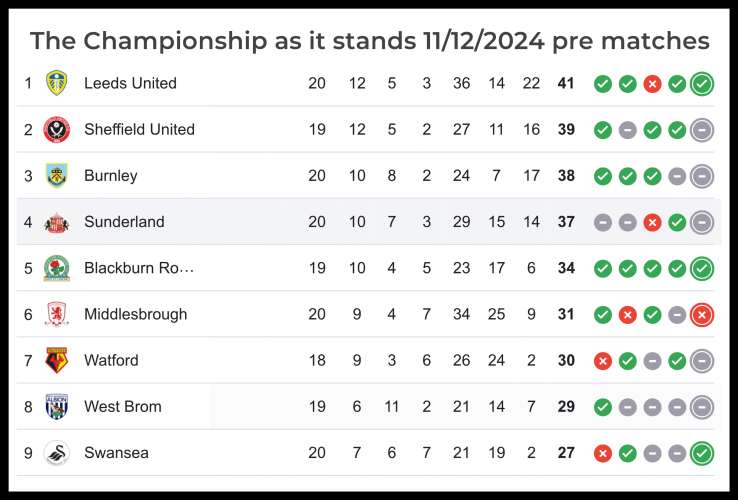Click the Watford club crest
738x500 pixels.
point(56,360)
